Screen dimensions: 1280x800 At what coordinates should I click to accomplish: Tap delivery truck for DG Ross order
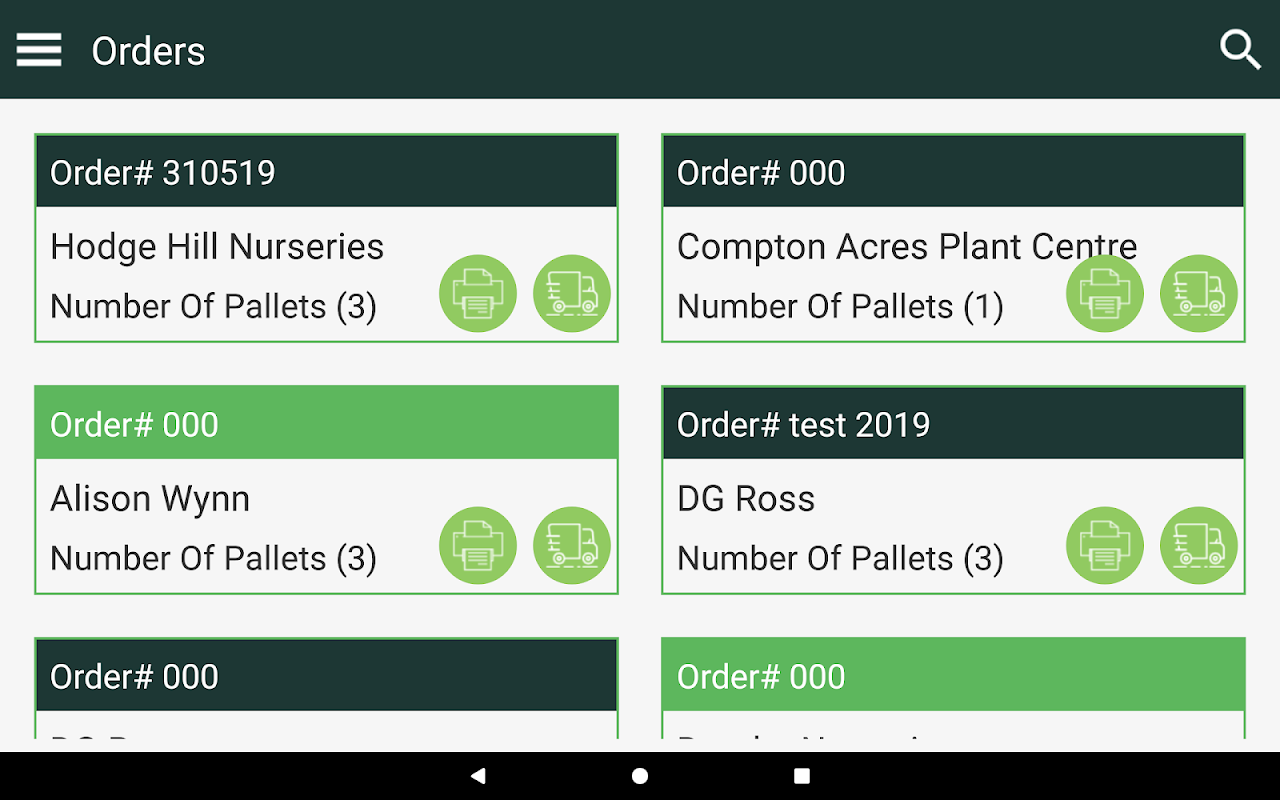[x=1199, y=545]
